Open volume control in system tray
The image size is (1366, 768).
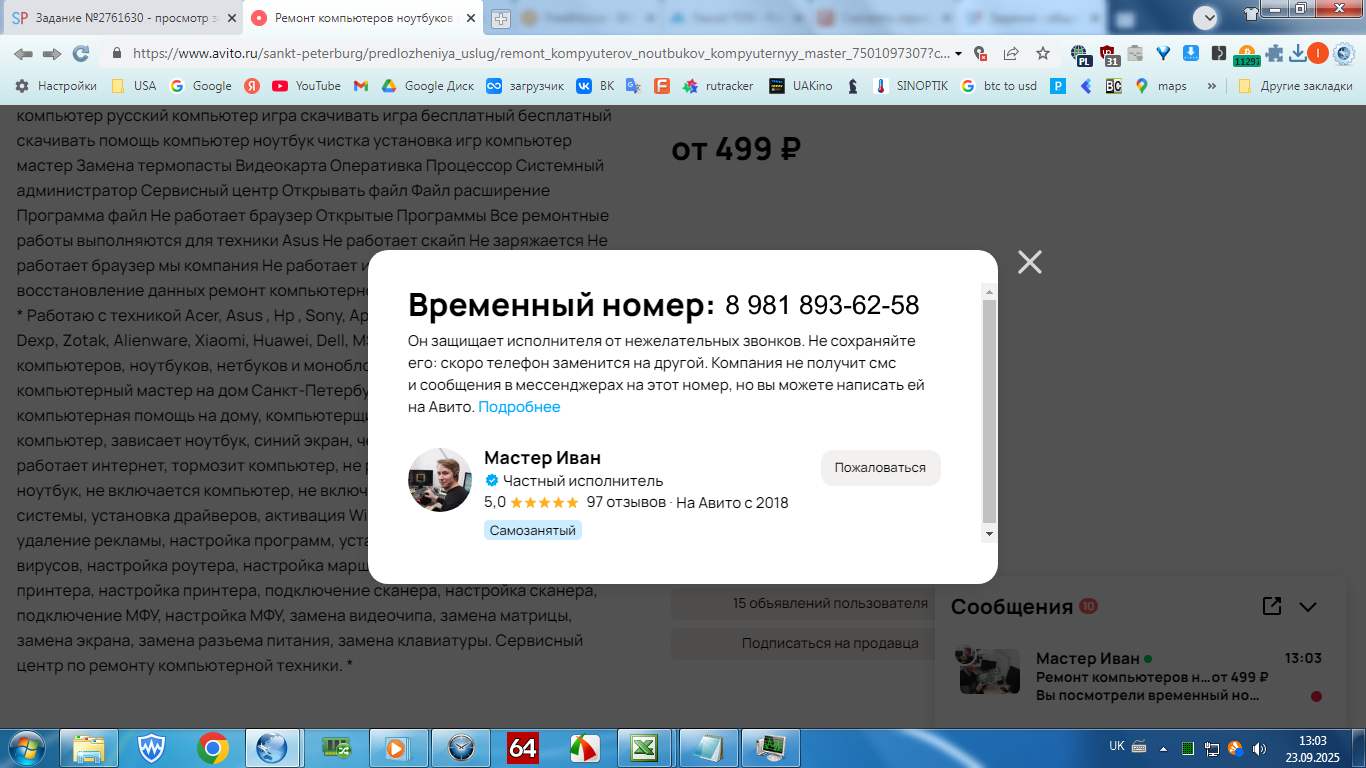coord(1260,748)
